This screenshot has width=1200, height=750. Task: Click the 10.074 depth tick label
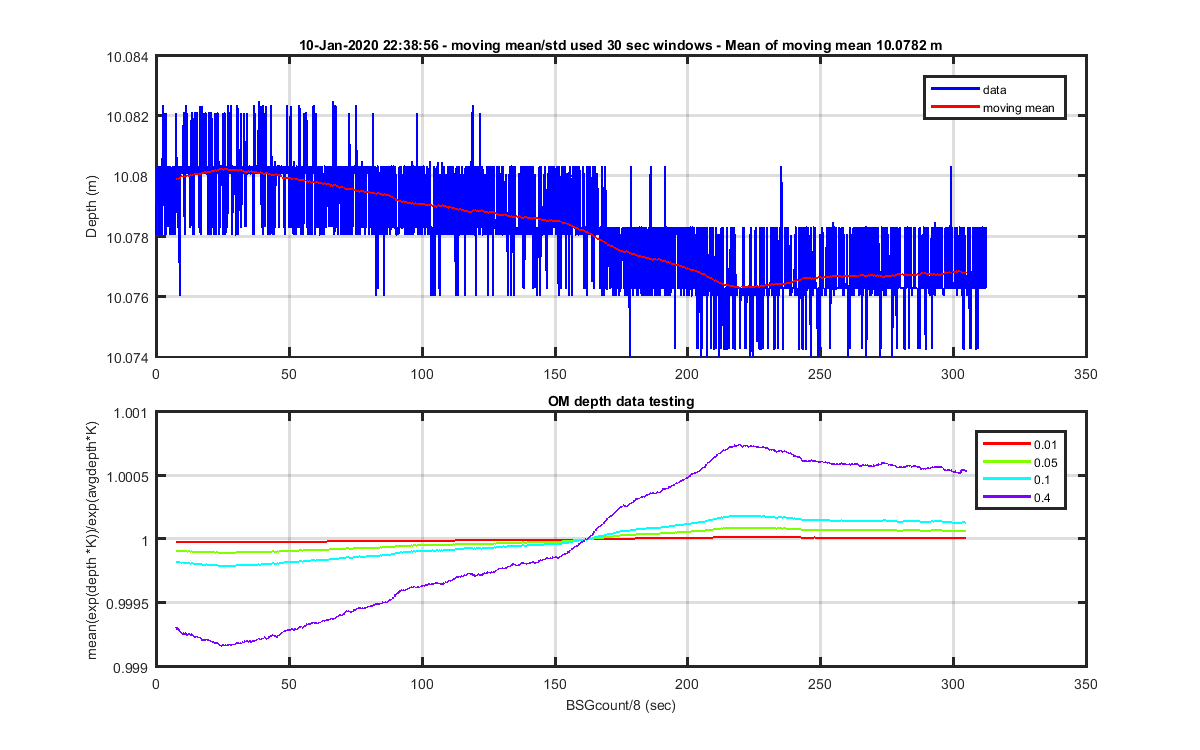[x=127, y=357]
